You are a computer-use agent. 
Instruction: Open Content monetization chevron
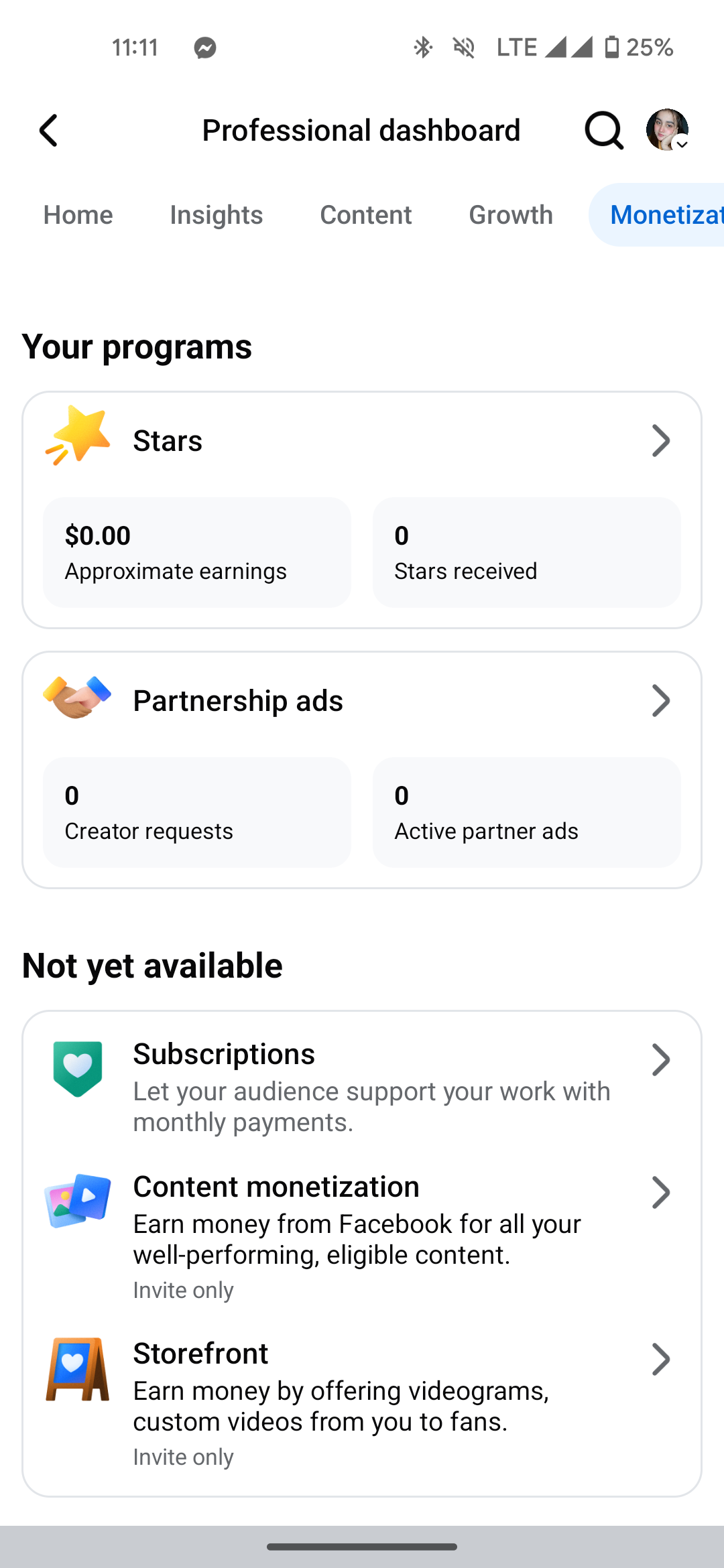click(661, 1193)
